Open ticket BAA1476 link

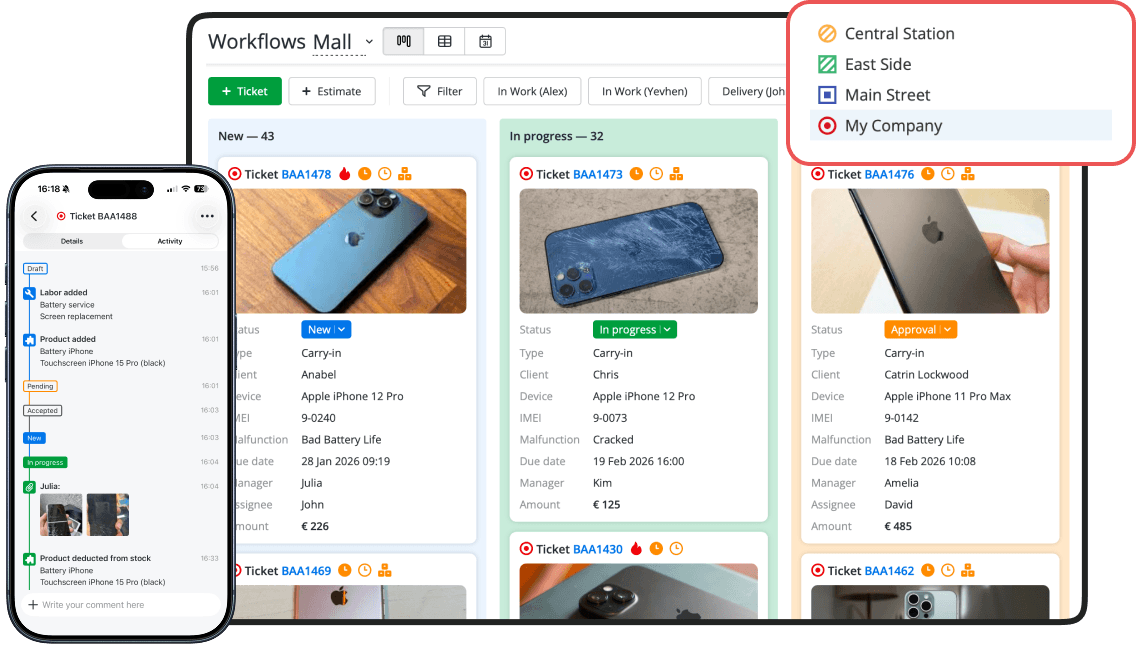889,174
